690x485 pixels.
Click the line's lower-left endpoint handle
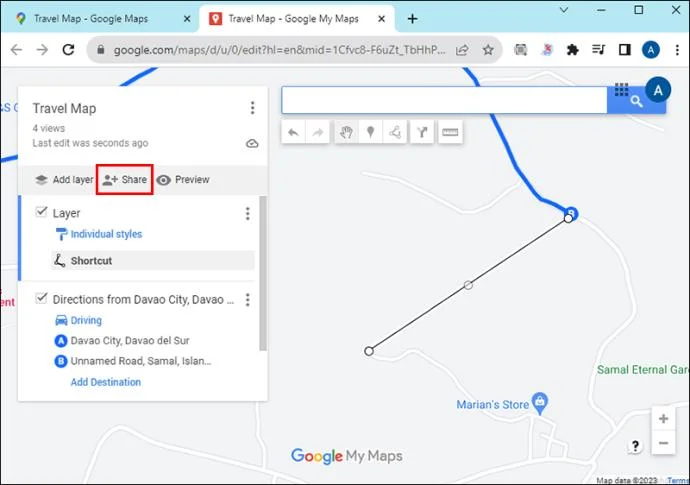369,351
